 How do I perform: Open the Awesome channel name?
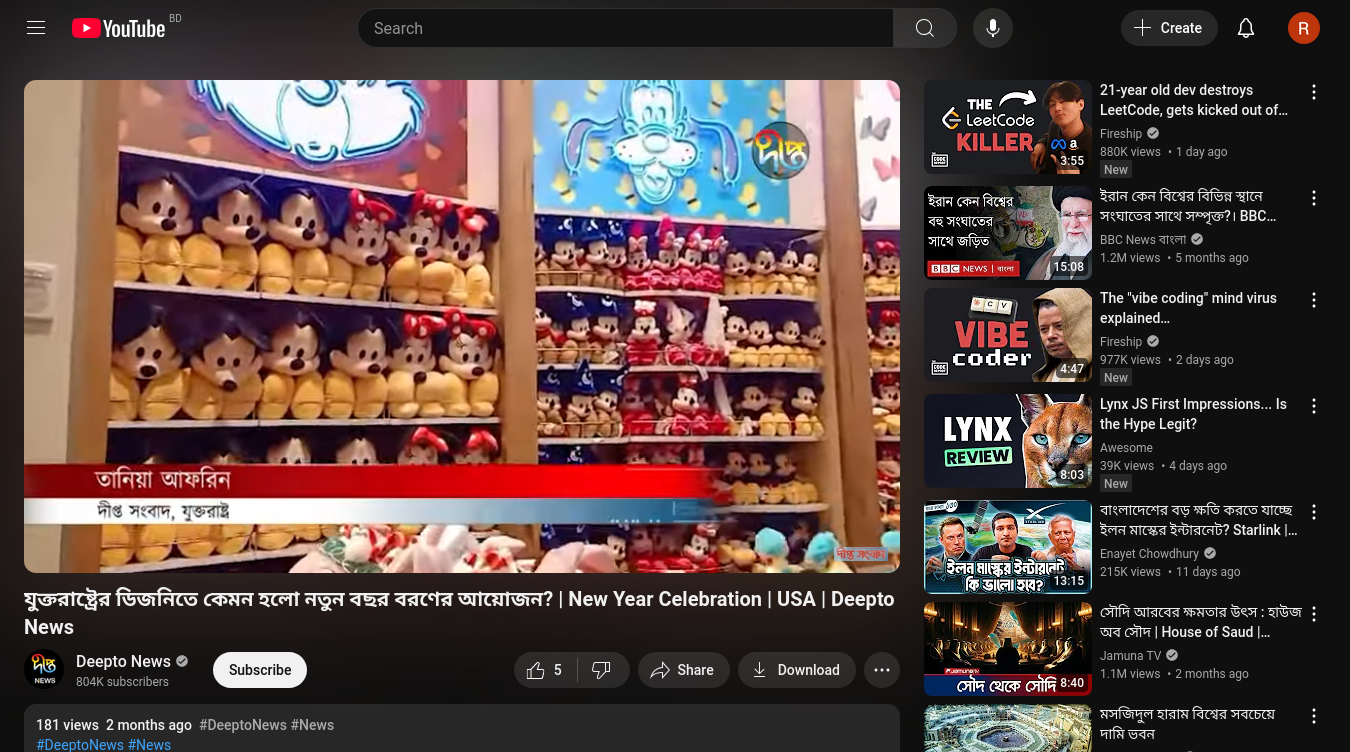tap(1126, 448)
